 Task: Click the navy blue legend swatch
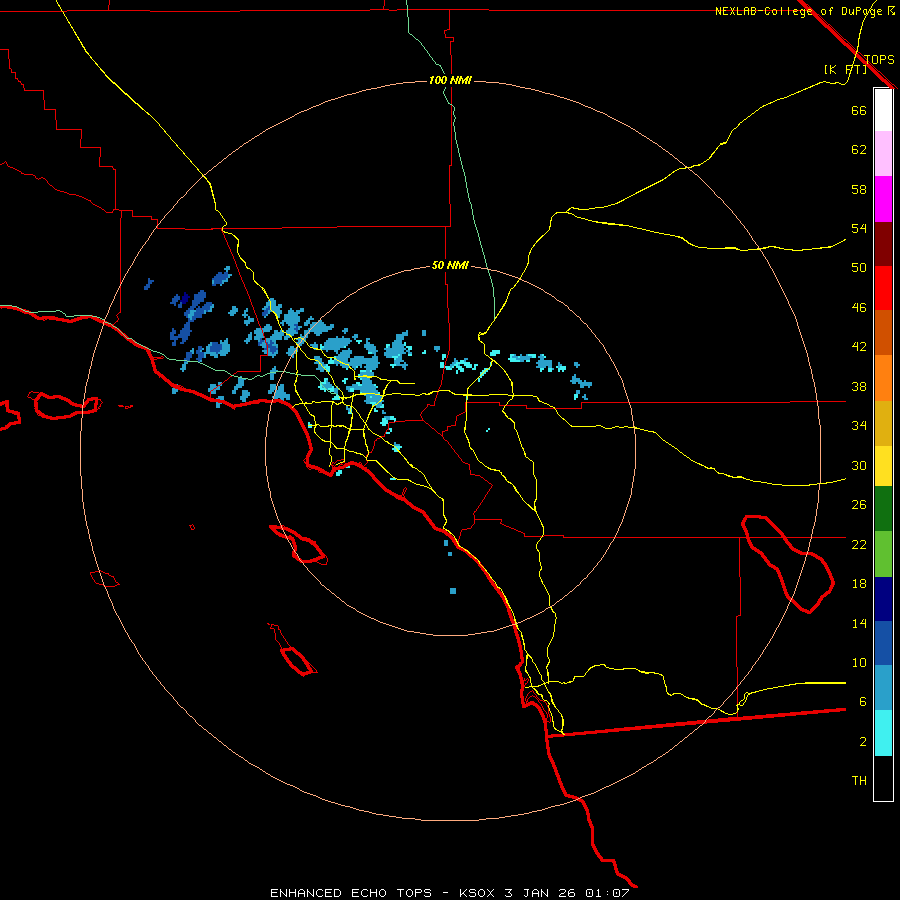tap(883, 599)
